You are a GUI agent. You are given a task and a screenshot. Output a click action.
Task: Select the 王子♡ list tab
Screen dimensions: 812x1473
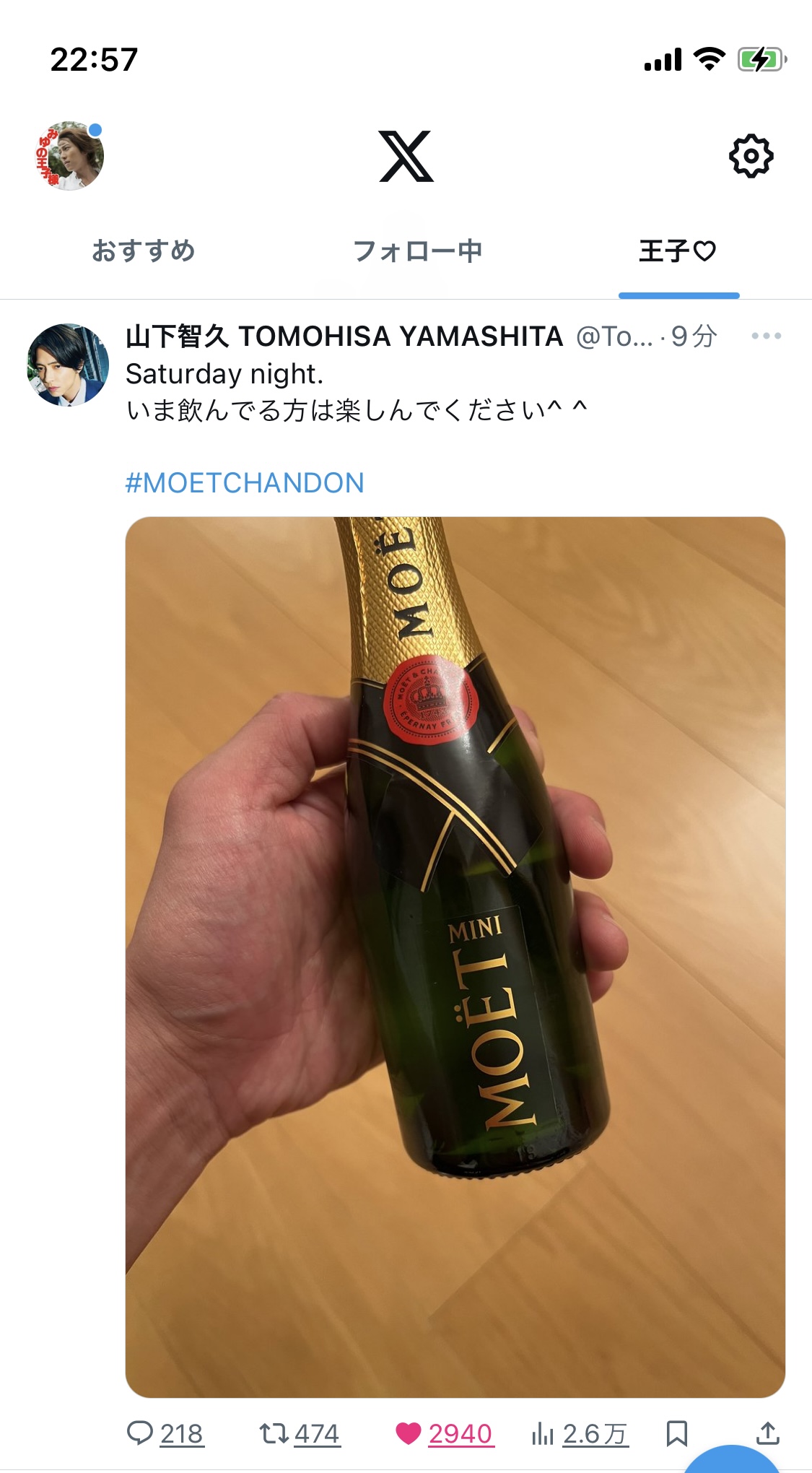[678, 251]
